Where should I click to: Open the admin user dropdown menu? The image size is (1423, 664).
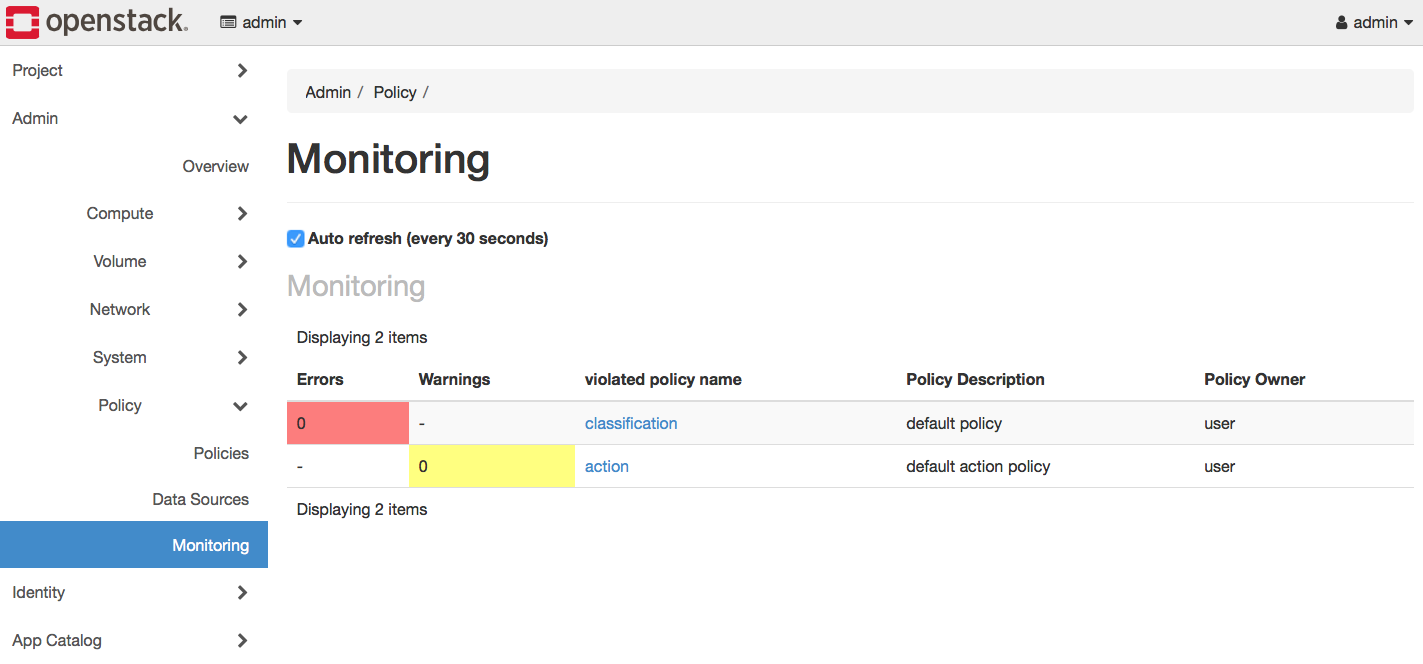pyautogui.click(x=1375, y=22)
